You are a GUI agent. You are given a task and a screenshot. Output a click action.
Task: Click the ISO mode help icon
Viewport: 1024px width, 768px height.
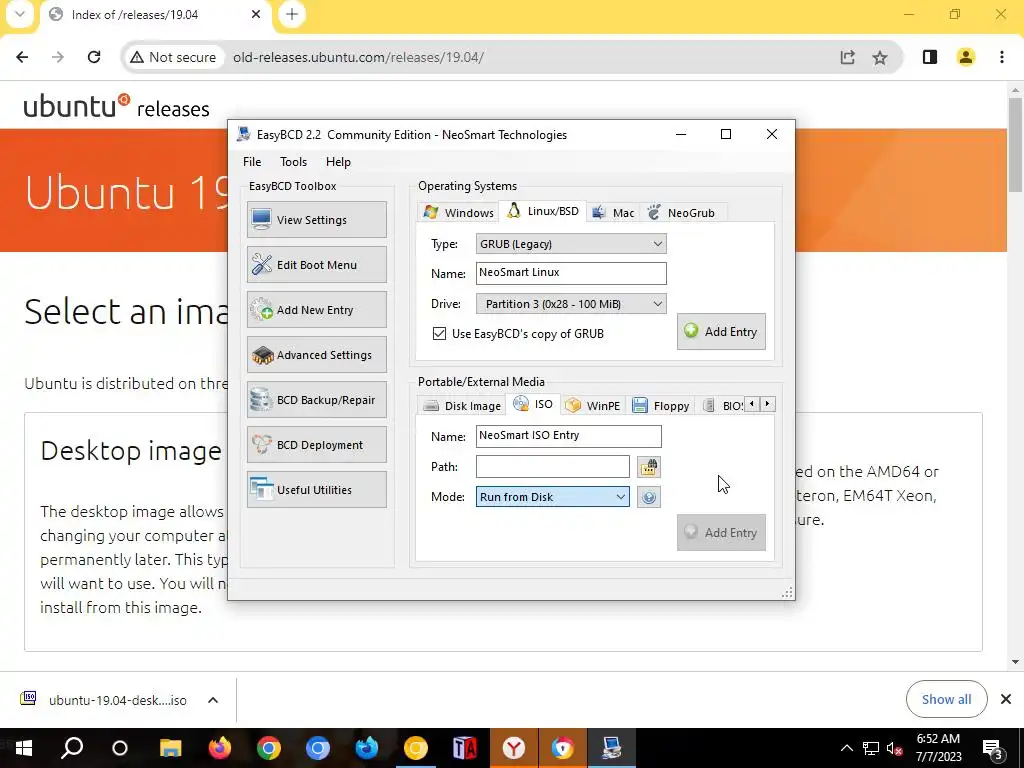click(648, 497)
